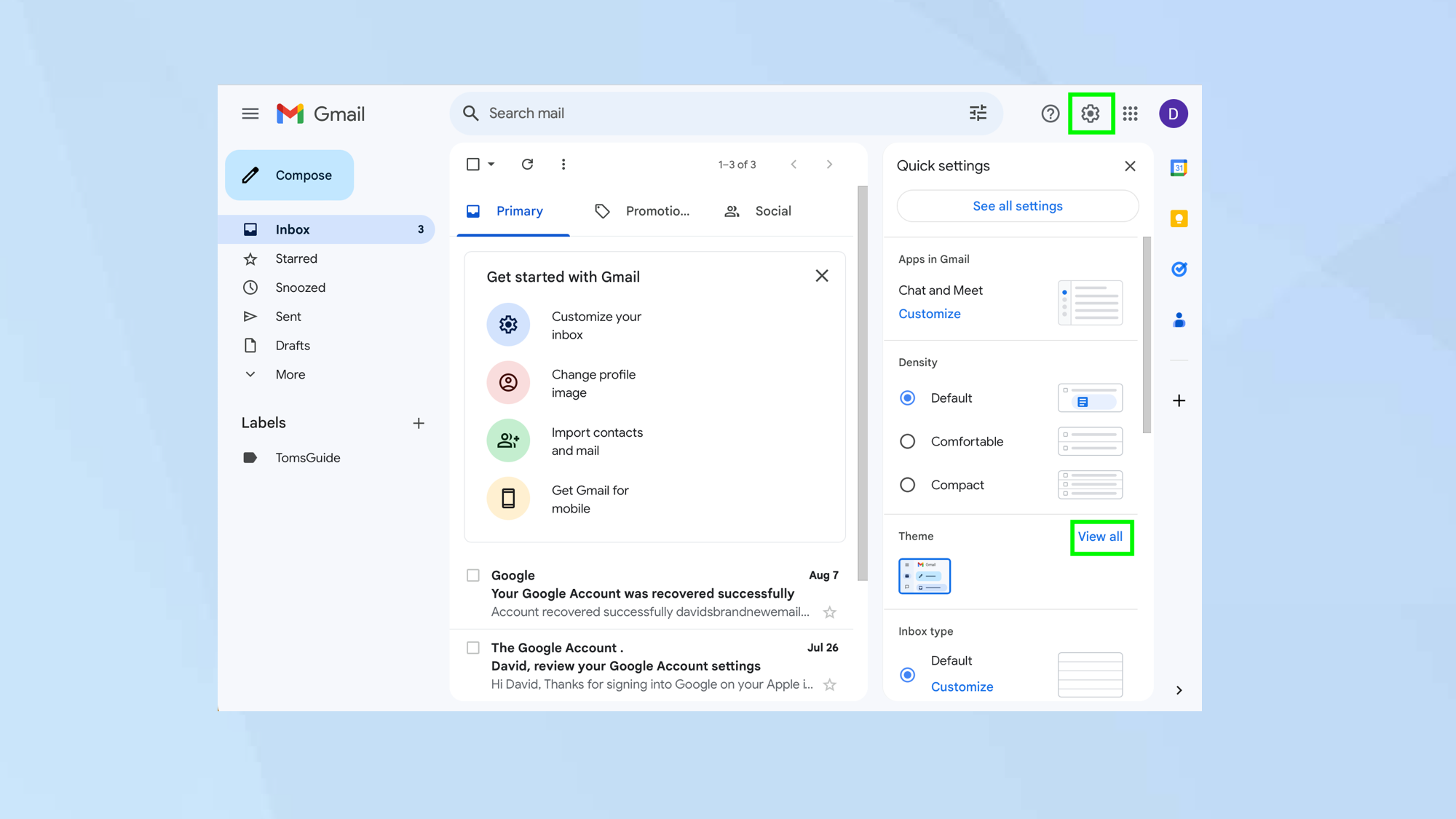Click the Help question mark icon
Viewport: 1456px width, 819px height.
[1050, 113]
